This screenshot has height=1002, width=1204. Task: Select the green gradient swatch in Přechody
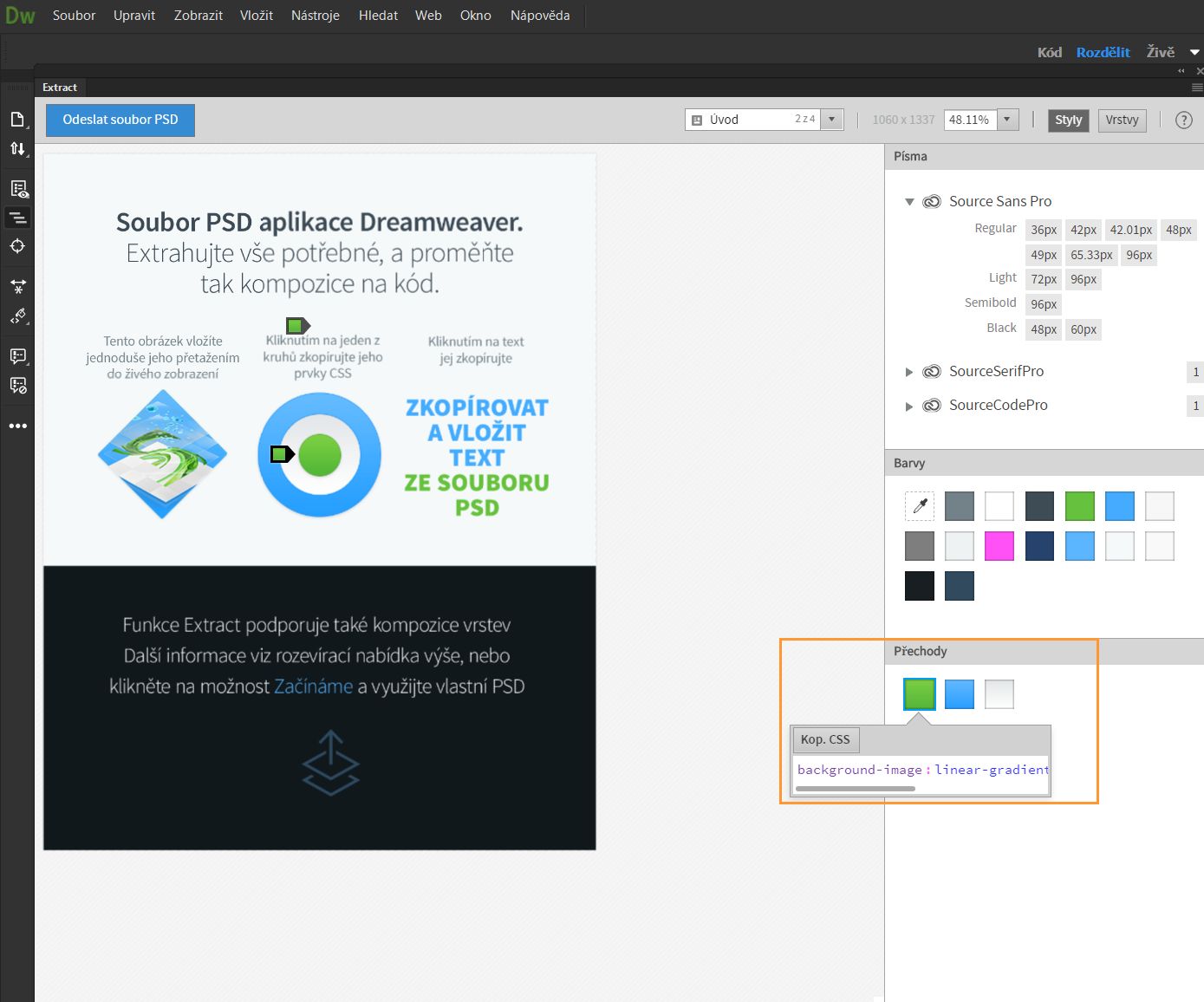tap(920, 694)
